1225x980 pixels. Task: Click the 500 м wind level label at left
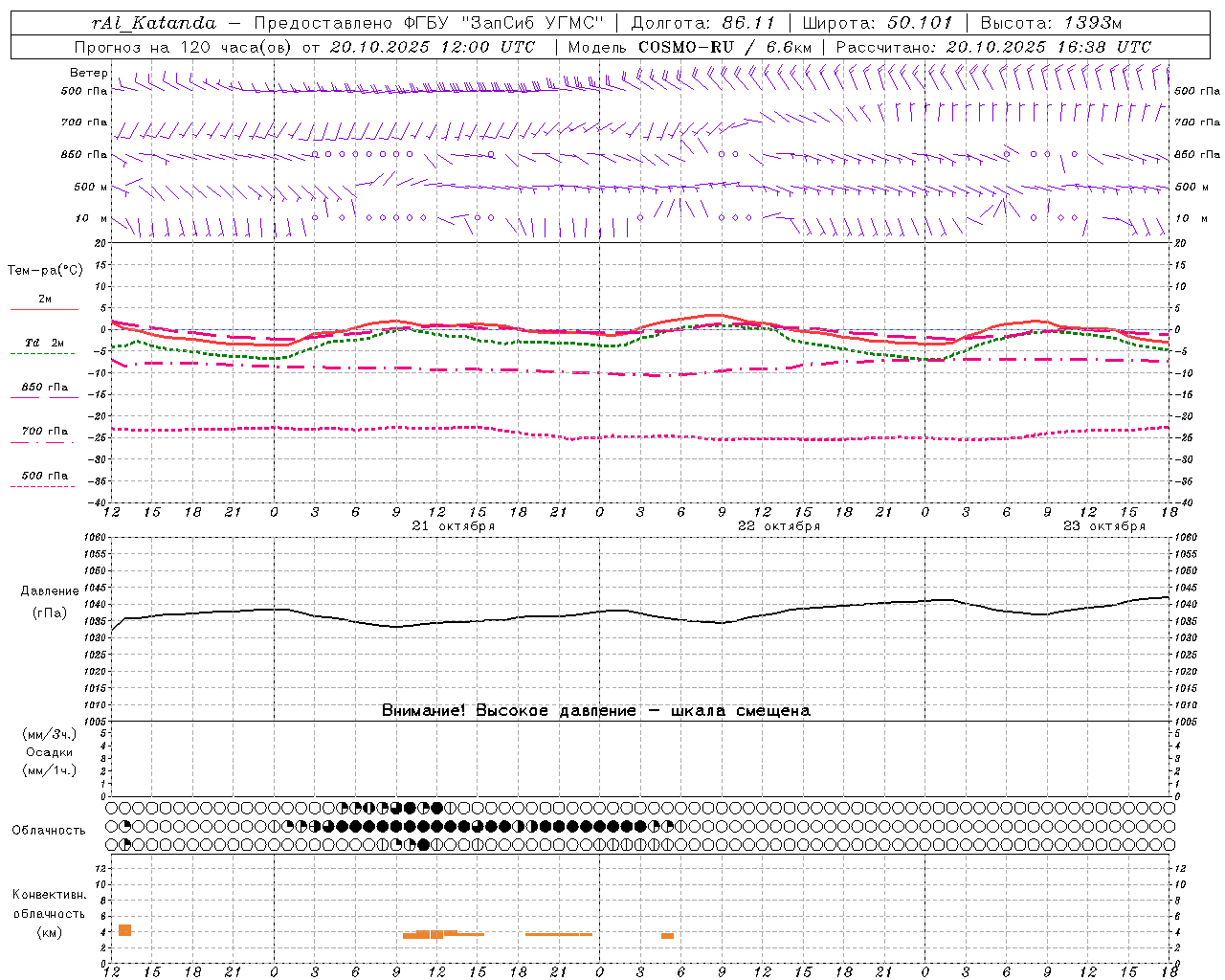point(91,187)
